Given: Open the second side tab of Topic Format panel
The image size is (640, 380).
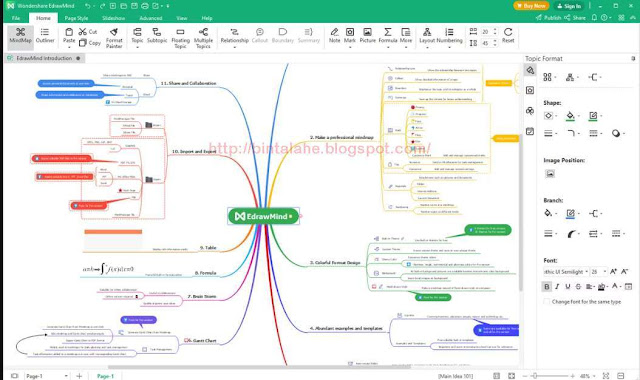Looking at the screenshot, I should tap(530, 90).
